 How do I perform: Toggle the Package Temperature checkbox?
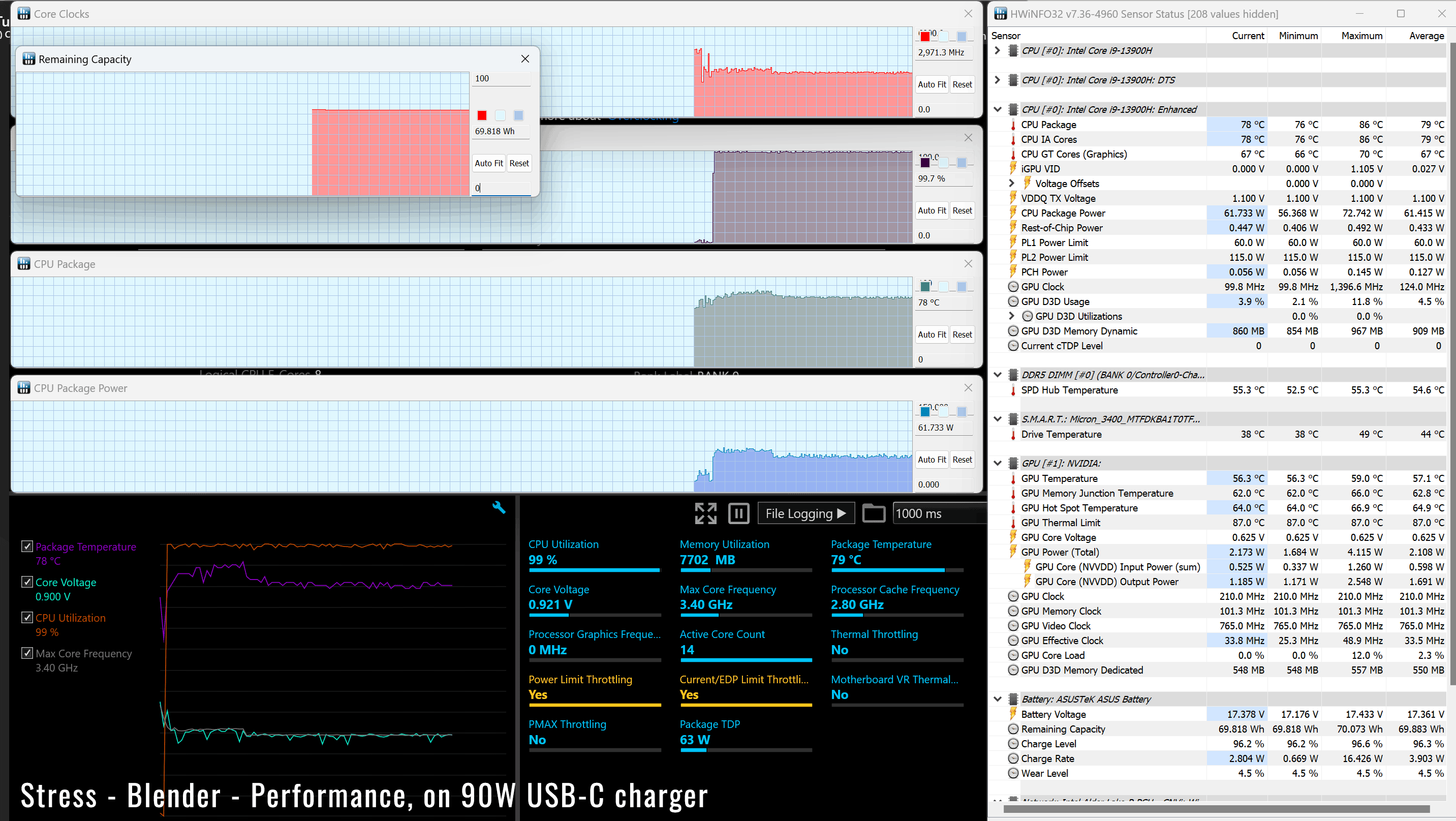pos(26,546)
